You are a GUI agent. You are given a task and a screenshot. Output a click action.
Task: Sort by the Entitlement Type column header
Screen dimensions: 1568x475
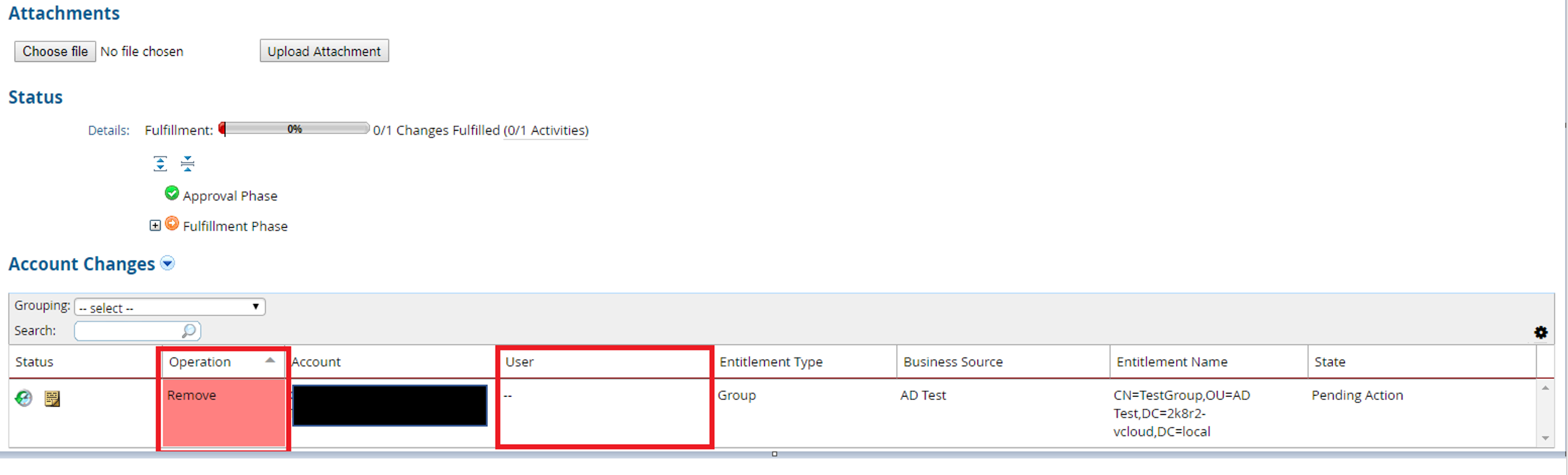(770, 362)
